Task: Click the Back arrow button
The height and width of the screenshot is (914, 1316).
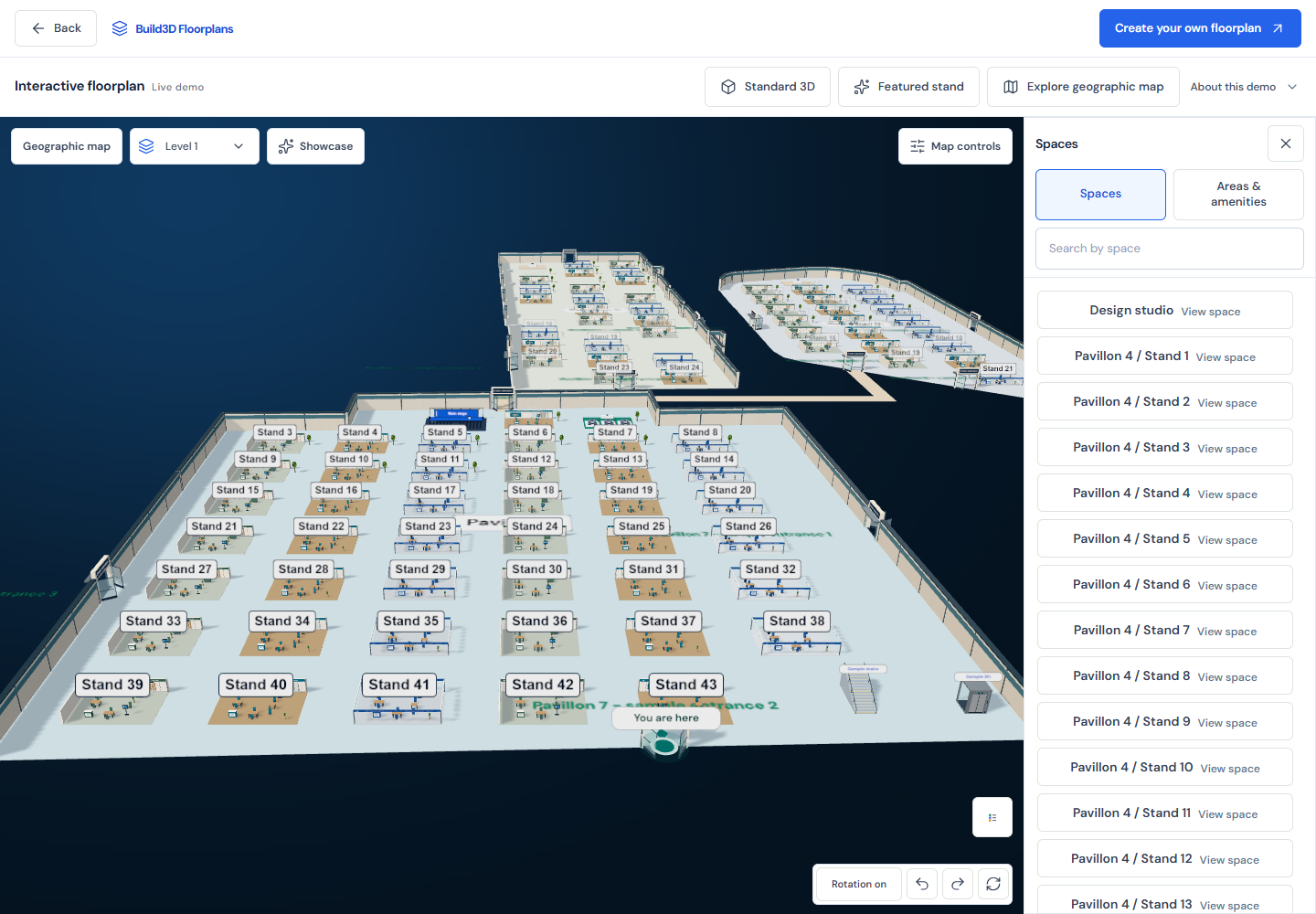Action: pyautogui.click(x=56, y=28)
